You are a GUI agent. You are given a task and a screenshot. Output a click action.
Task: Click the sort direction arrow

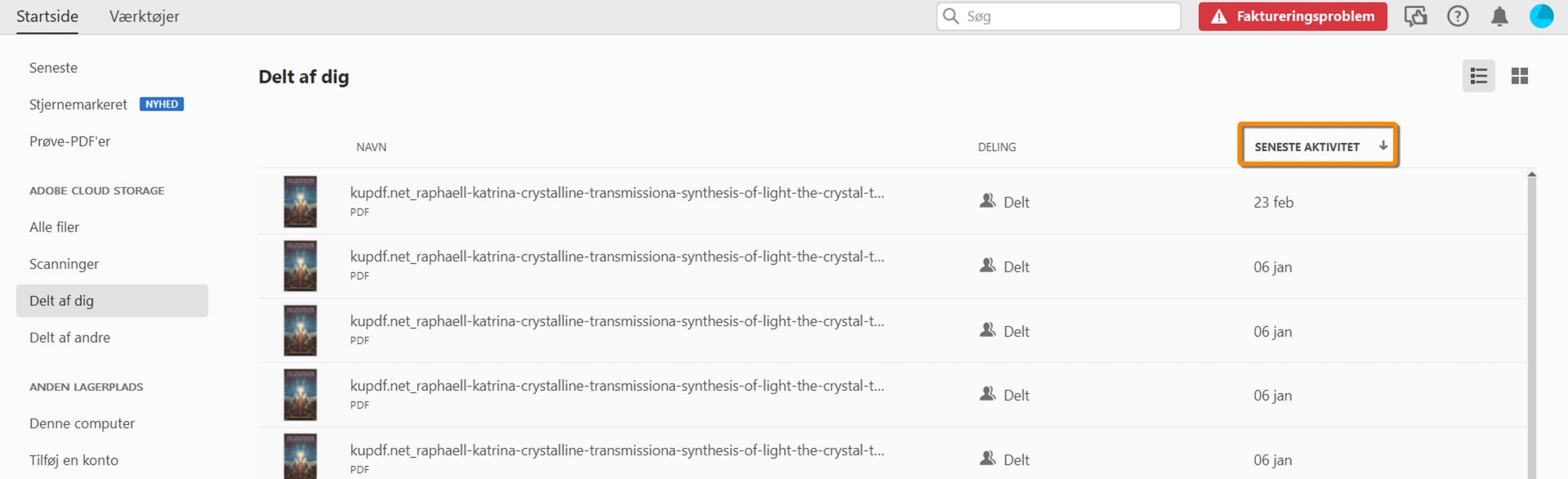tap(1383, 145)
